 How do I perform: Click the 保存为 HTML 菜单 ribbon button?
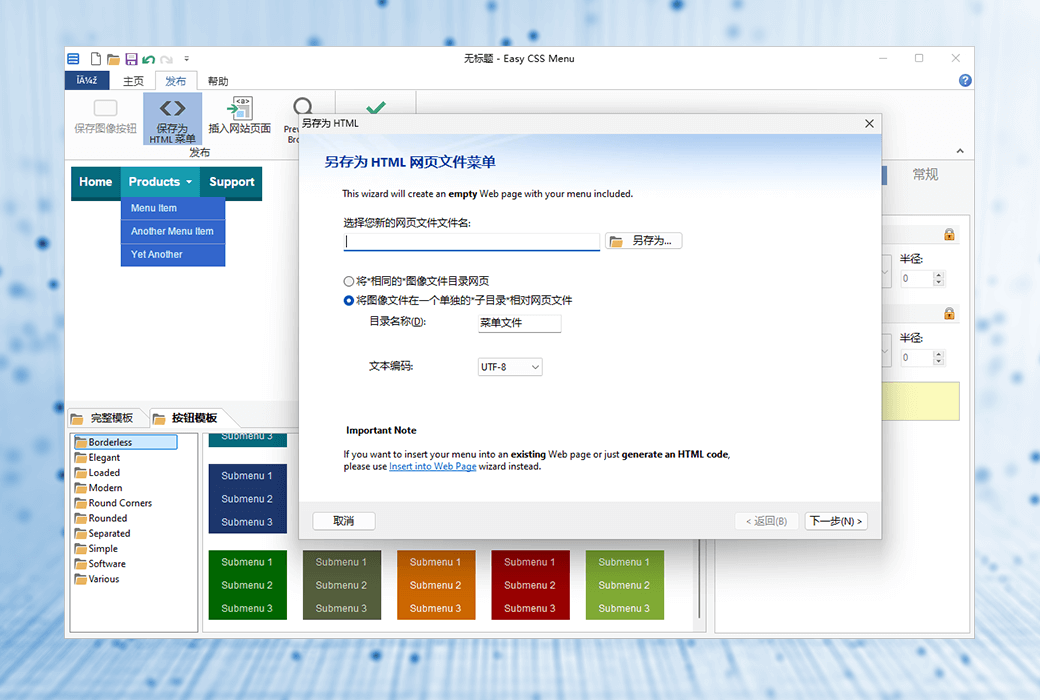172,119
